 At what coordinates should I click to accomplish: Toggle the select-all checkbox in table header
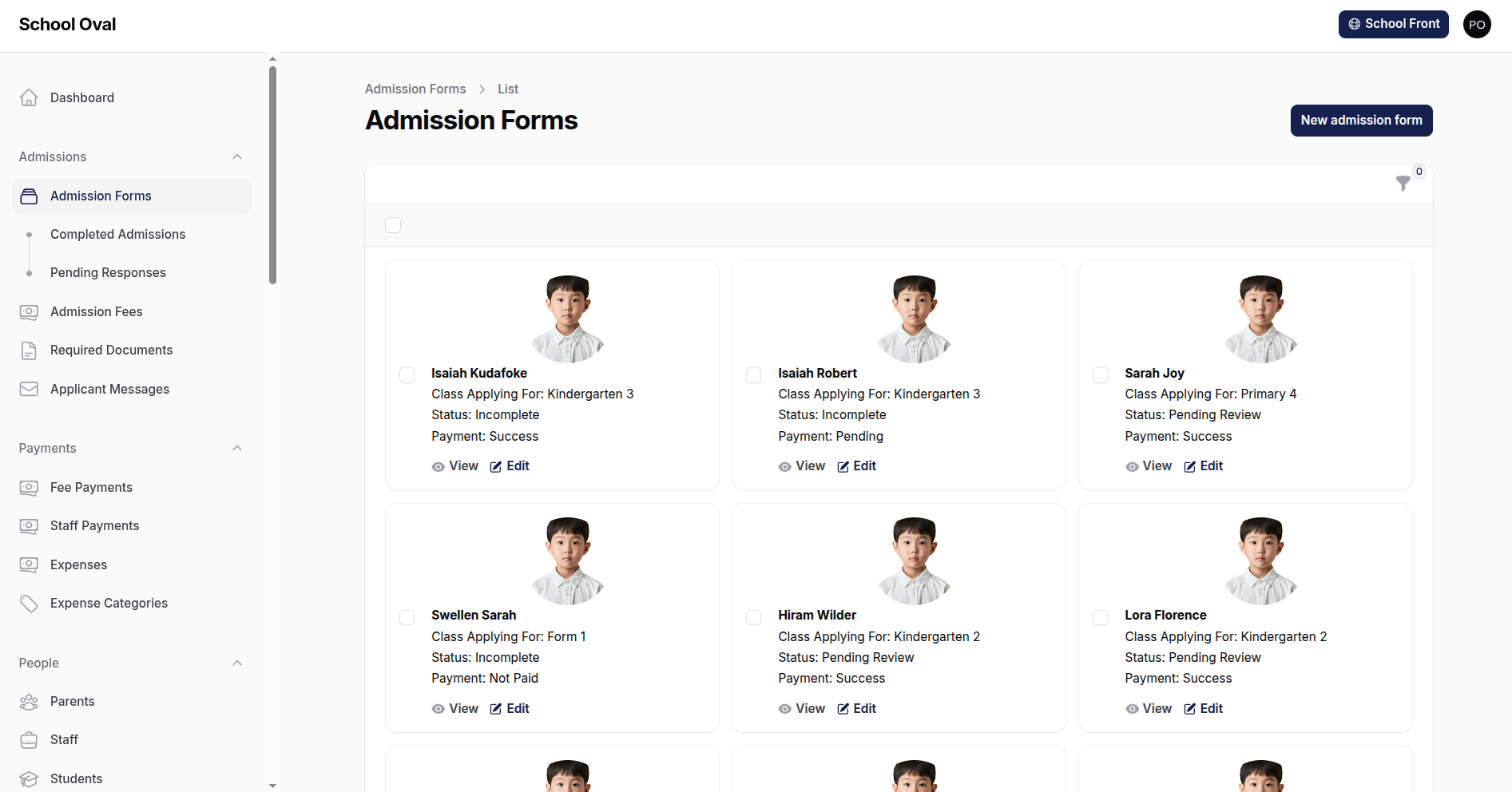(393, 225)
